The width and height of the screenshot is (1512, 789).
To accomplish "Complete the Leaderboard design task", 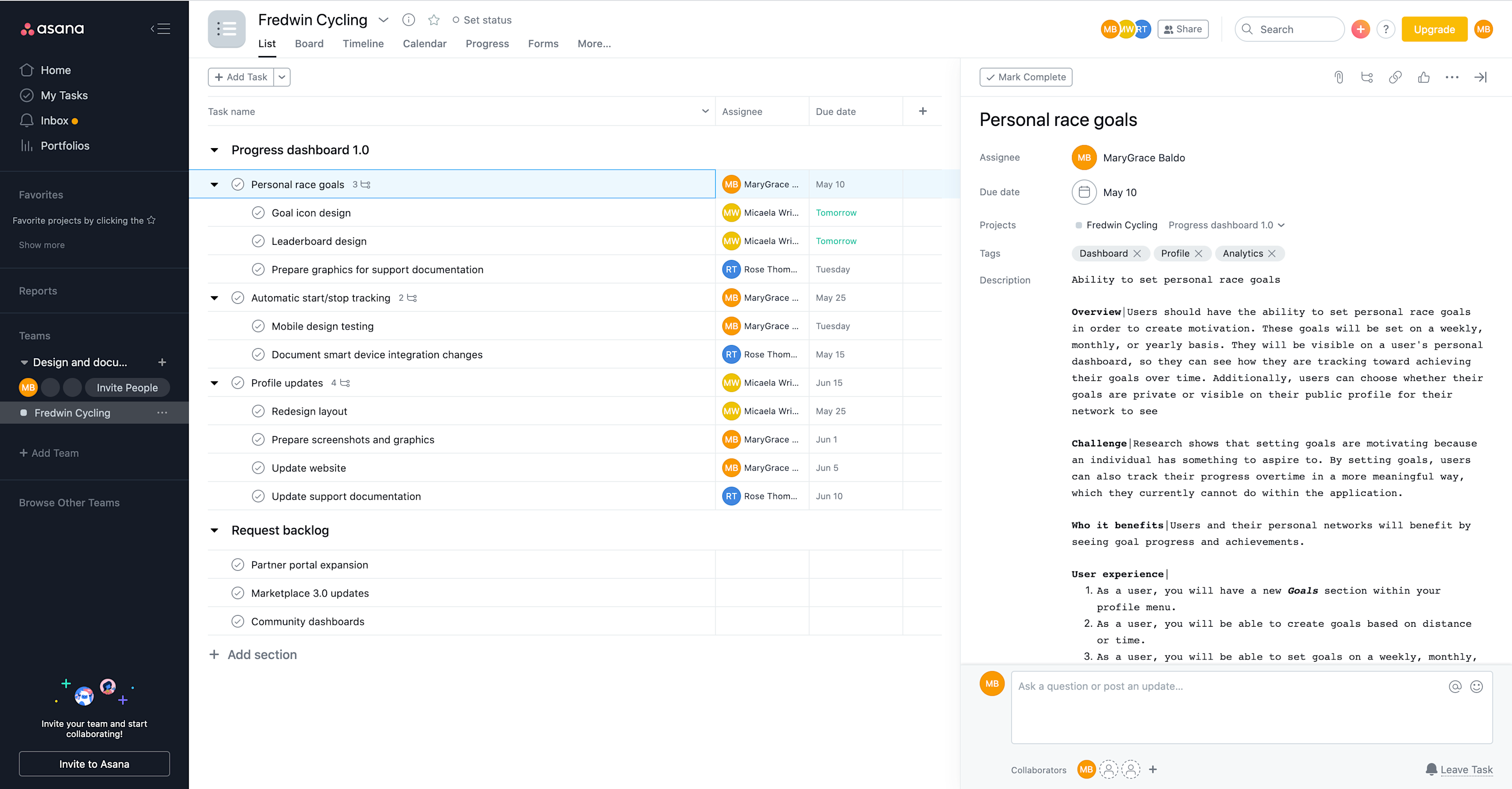I will point(258,240).
